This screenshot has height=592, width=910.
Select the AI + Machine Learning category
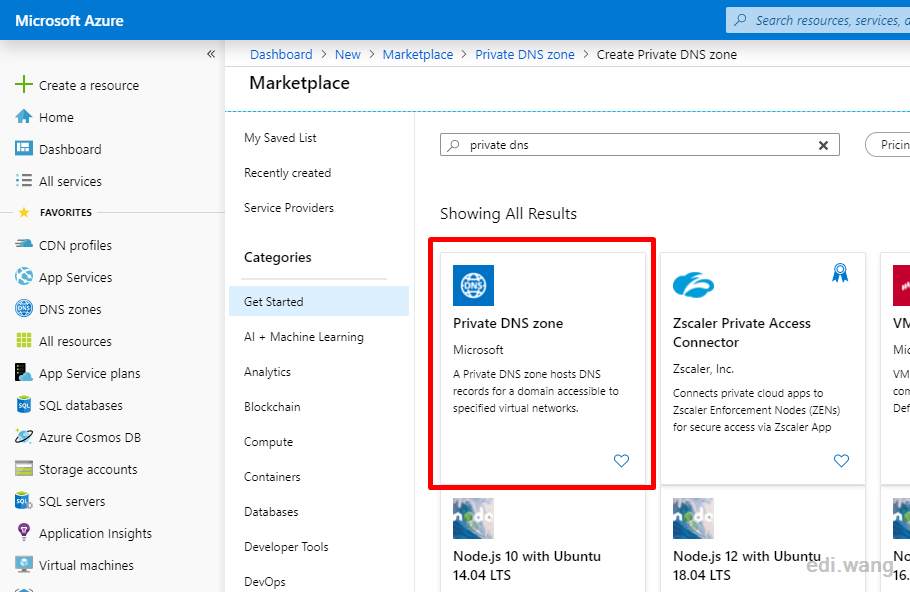click(x=304, y=337)
